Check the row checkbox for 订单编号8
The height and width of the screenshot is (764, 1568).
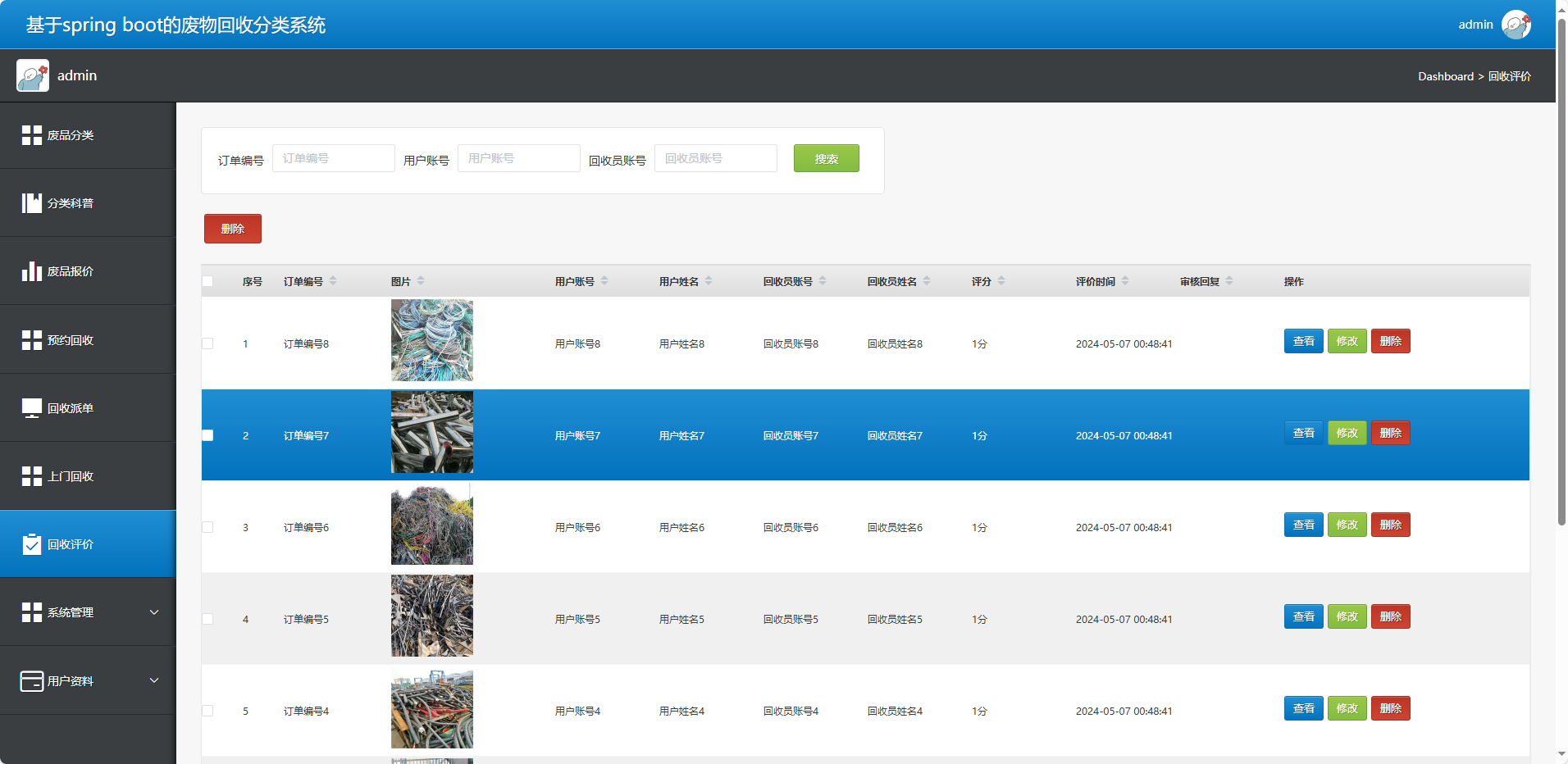pyautogui.click(x=207, y=343)
